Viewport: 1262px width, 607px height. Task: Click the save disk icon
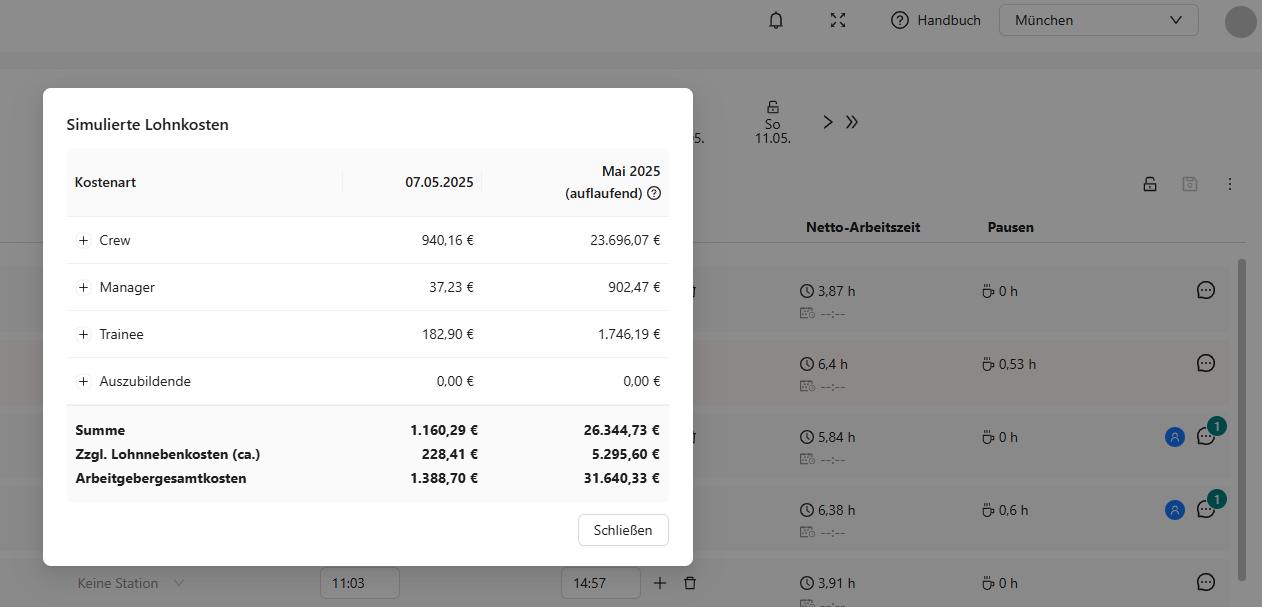(1190, 184)
